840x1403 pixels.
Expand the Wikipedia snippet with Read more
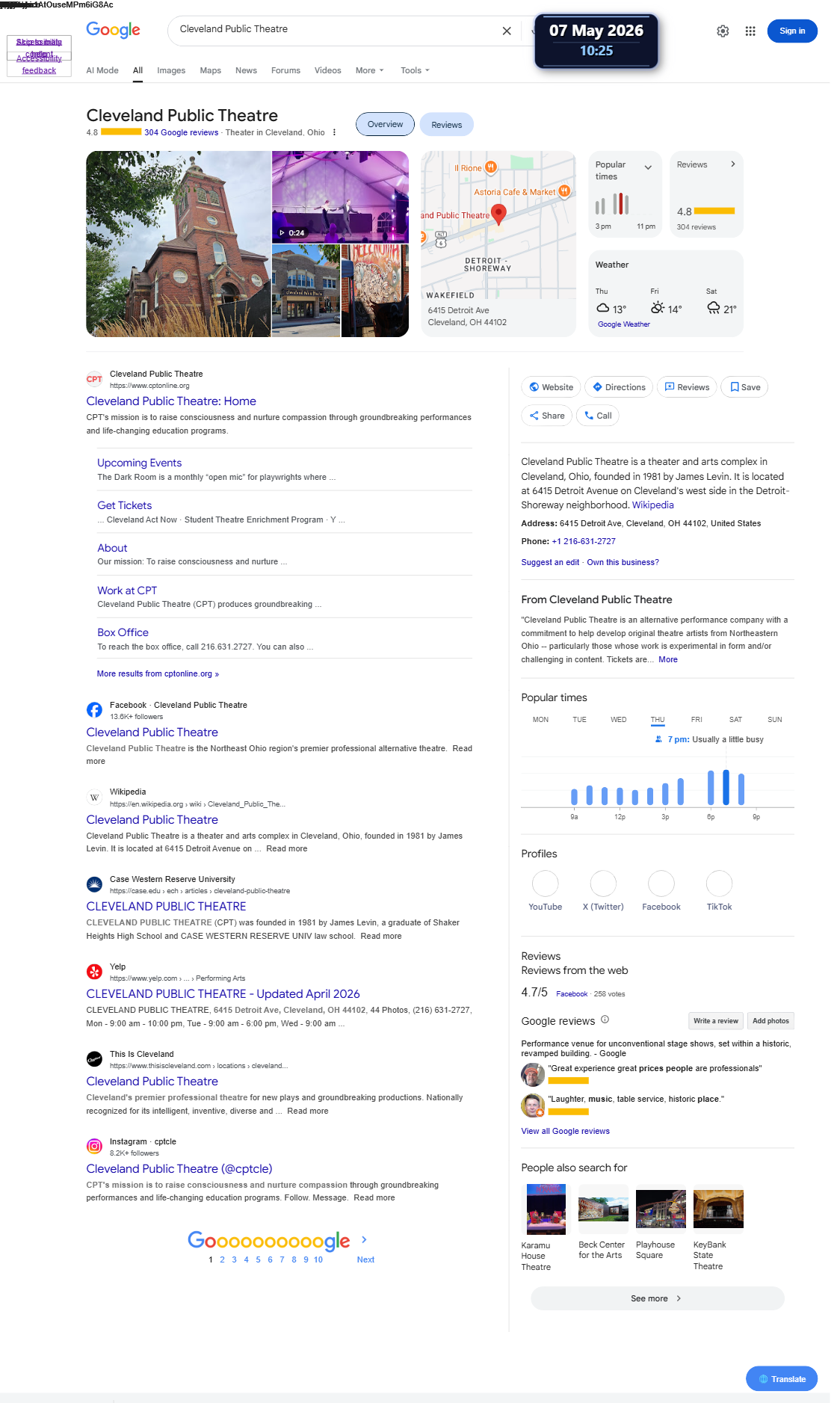[286, 848]
